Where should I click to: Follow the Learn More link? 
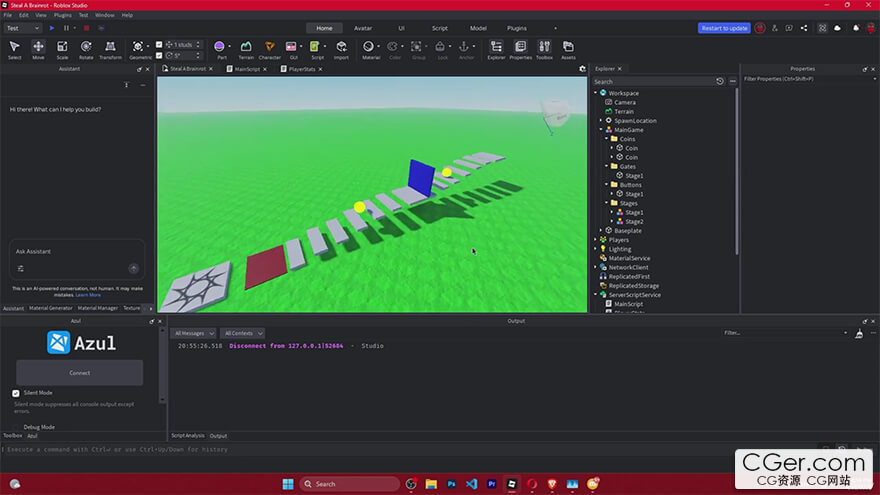(x=88, y=295)
